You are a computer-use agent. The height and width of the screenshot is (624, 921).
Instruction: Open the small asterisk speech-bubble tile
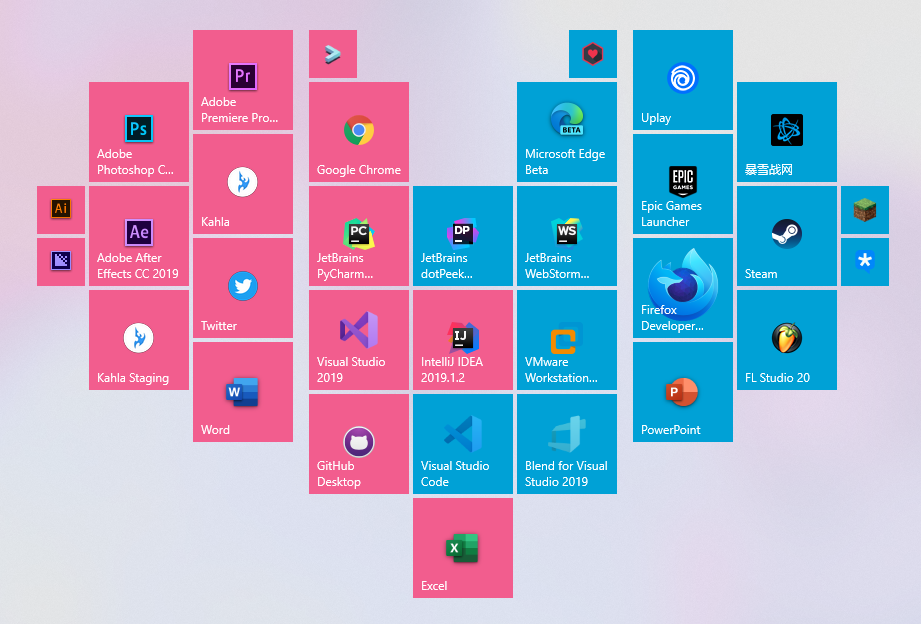click(x=865, y=261)
